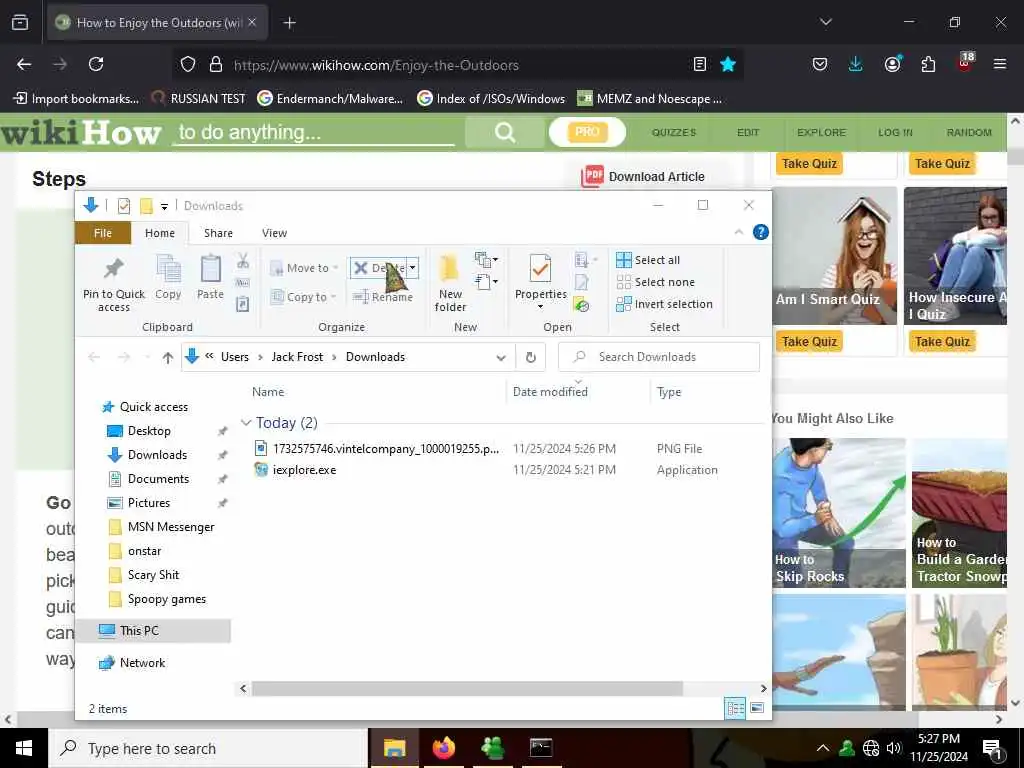Sort by Date modified column

point(550,392)
